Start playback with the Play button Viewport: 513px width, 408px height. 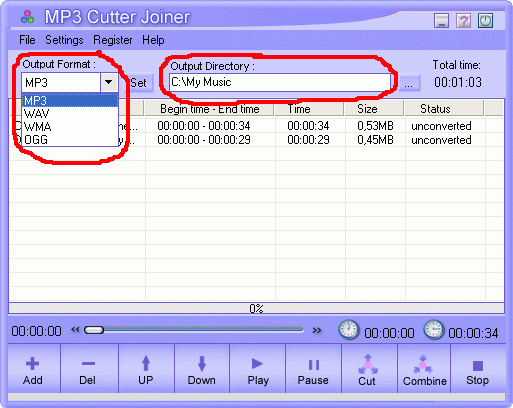point(258,369)
